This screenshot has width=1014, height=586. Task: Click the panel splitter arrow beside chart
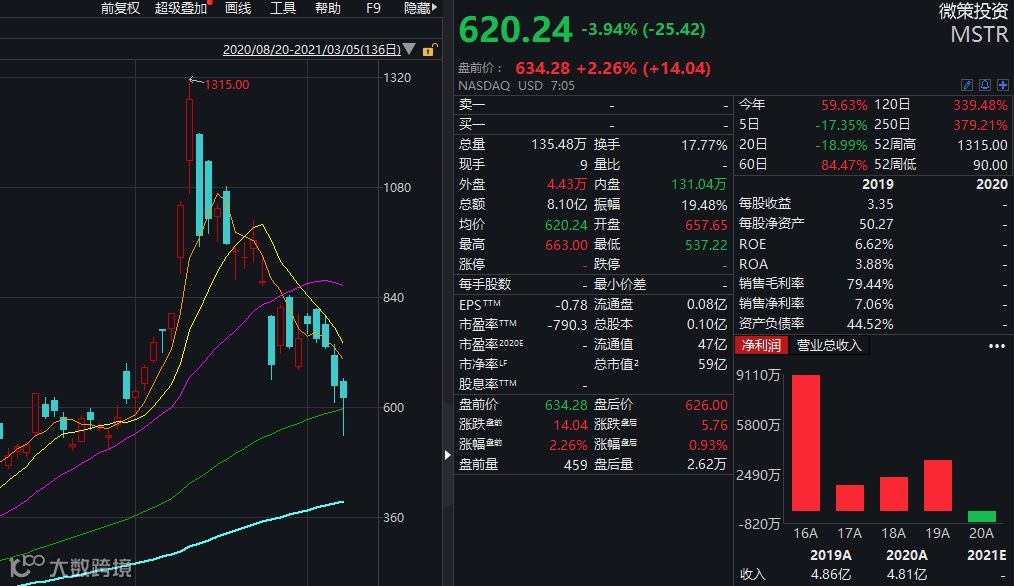click(448, 455)
